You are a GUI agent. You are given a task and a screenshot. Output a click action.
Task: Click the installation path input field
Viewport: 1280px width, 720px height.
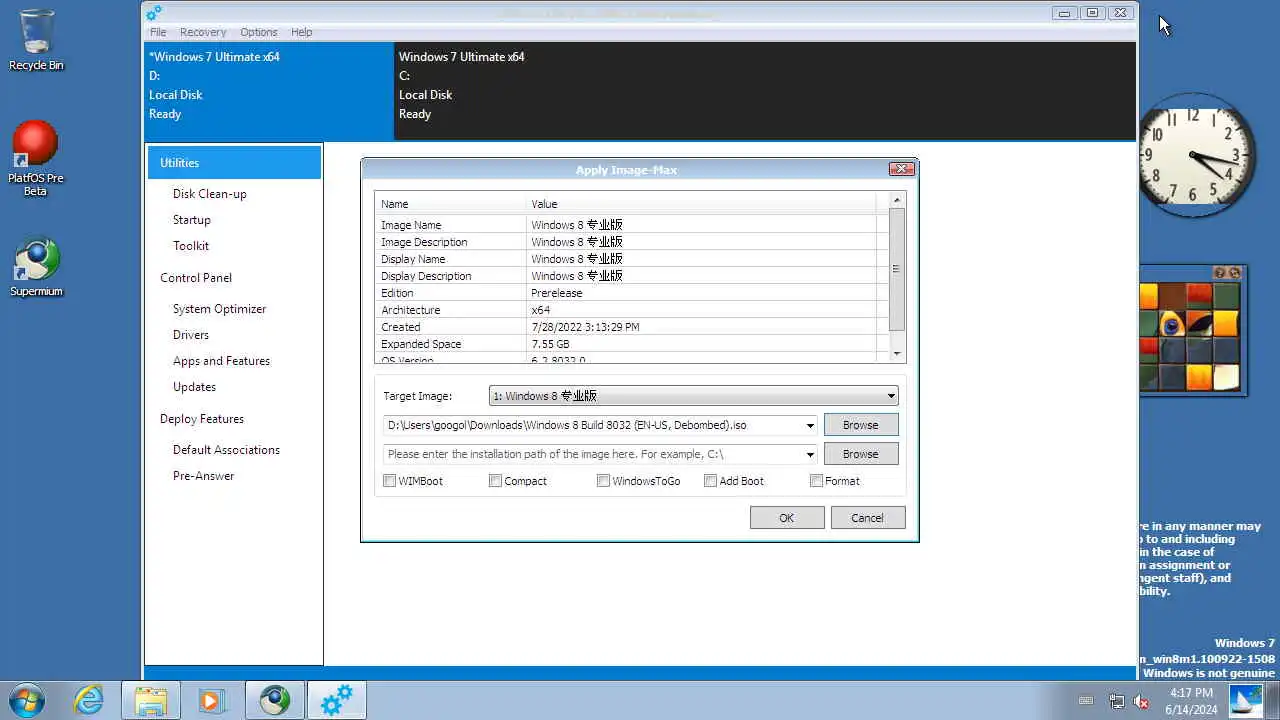(x=594, y=454)
